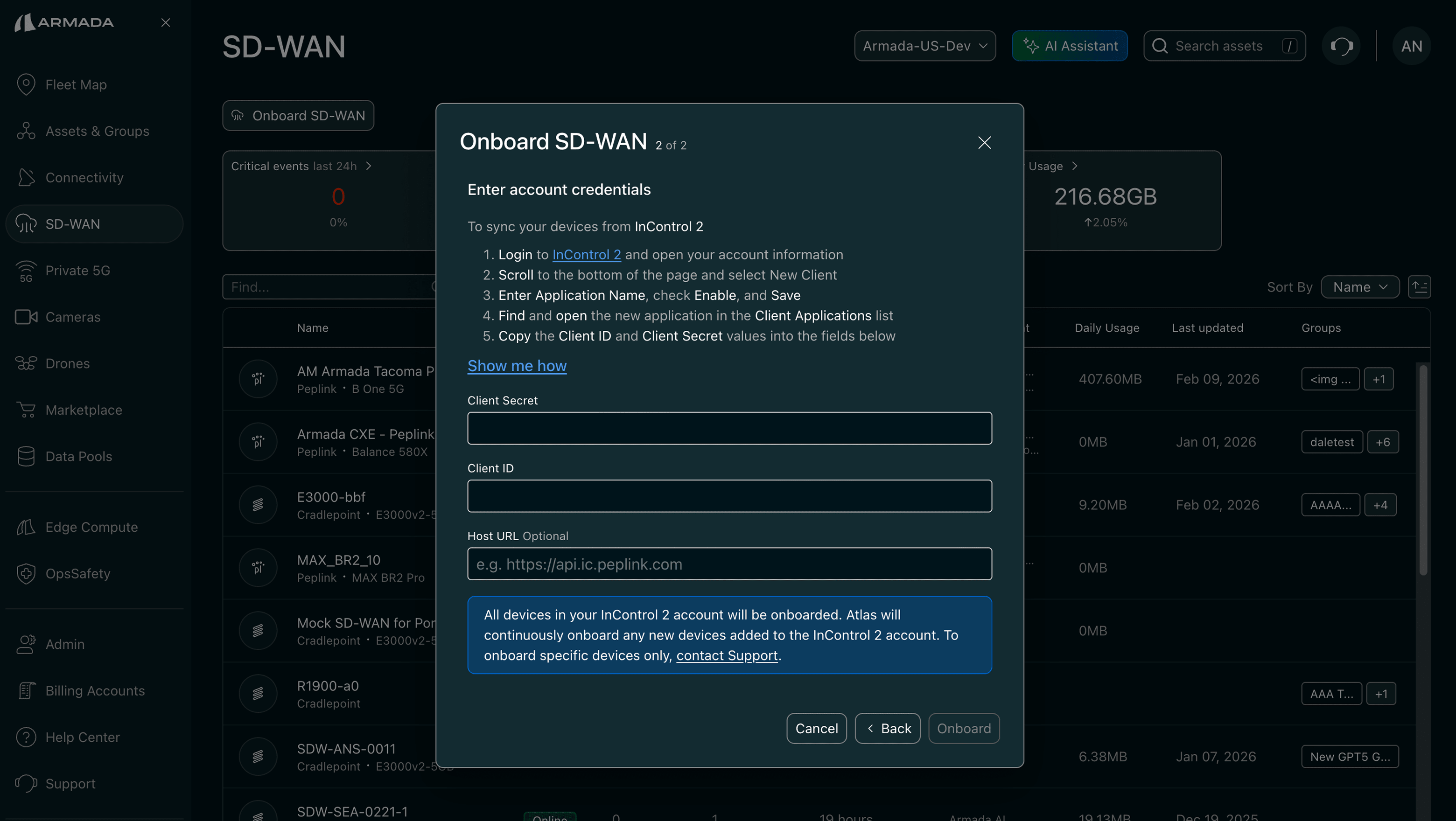Screen dimensions: 1456x821
Task: Click the Show me how link
Action: (x=517, y=366)
